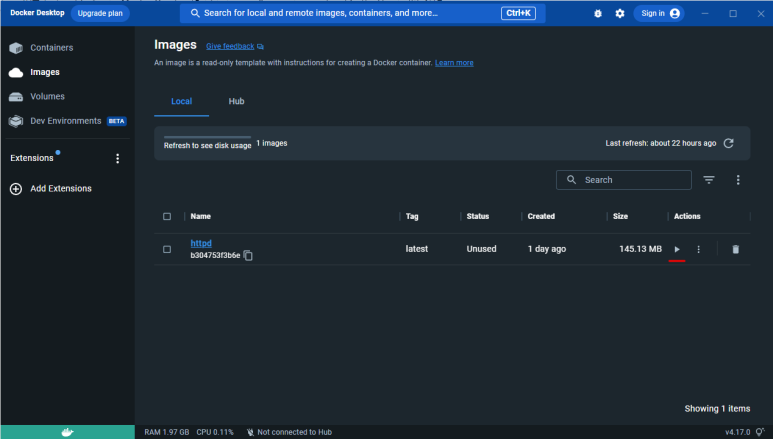Click the v4.17.0 version label

(738, 432)
